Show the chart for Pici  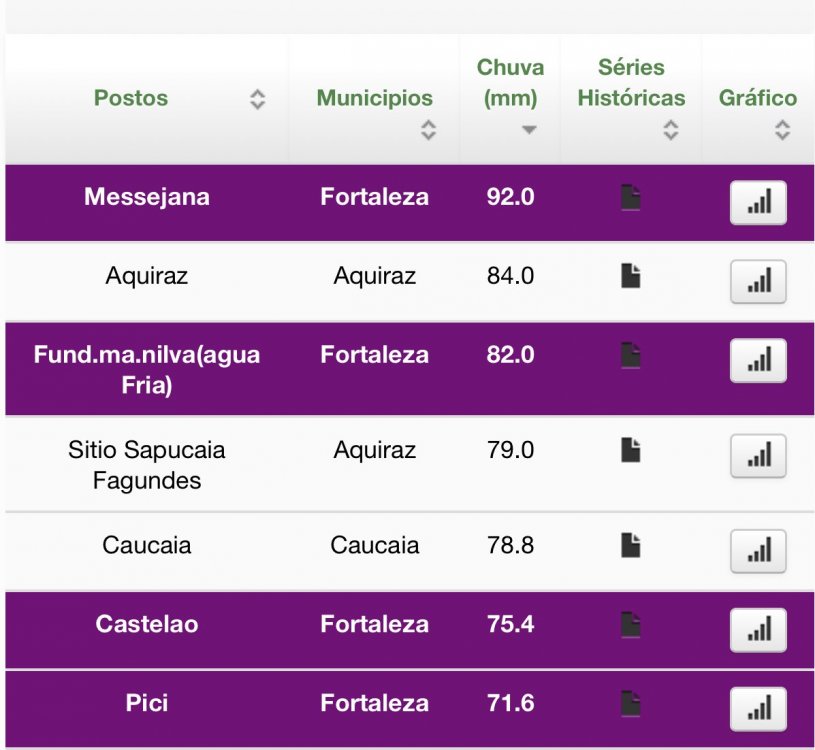pyautogui.click(x=758, y=709)
